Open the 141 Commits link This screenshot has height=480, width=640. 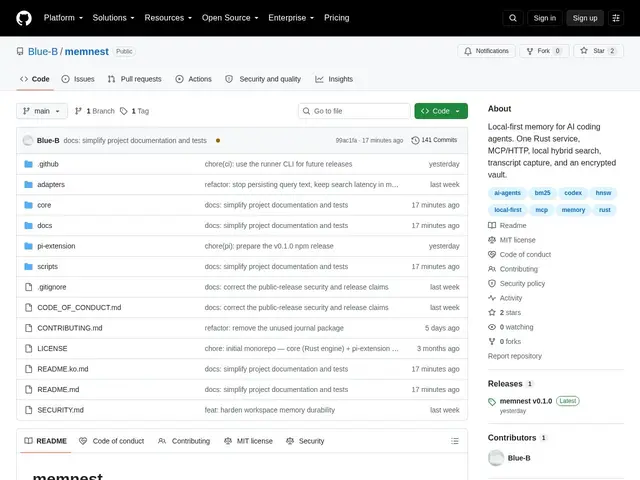[x=434, y=140]
